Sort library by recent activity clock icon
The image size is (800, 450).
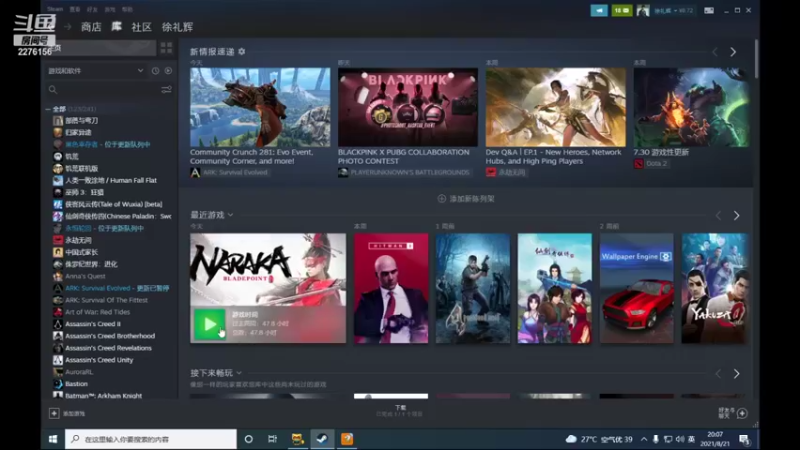[155, 71]
